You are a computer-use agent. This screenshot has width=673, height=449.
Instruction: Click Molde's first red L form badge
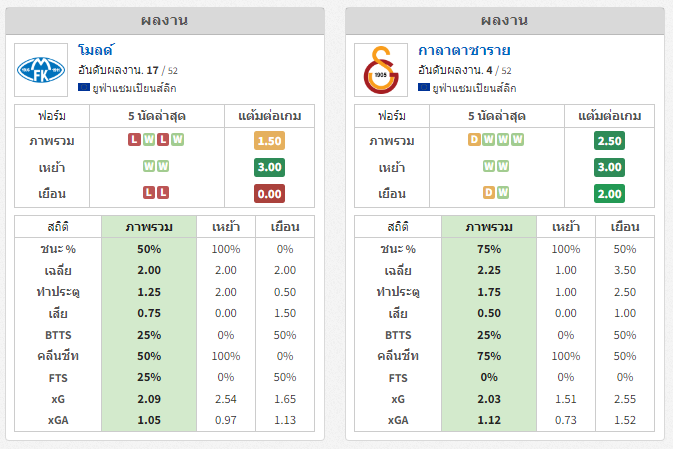click(x=134, y=140)
